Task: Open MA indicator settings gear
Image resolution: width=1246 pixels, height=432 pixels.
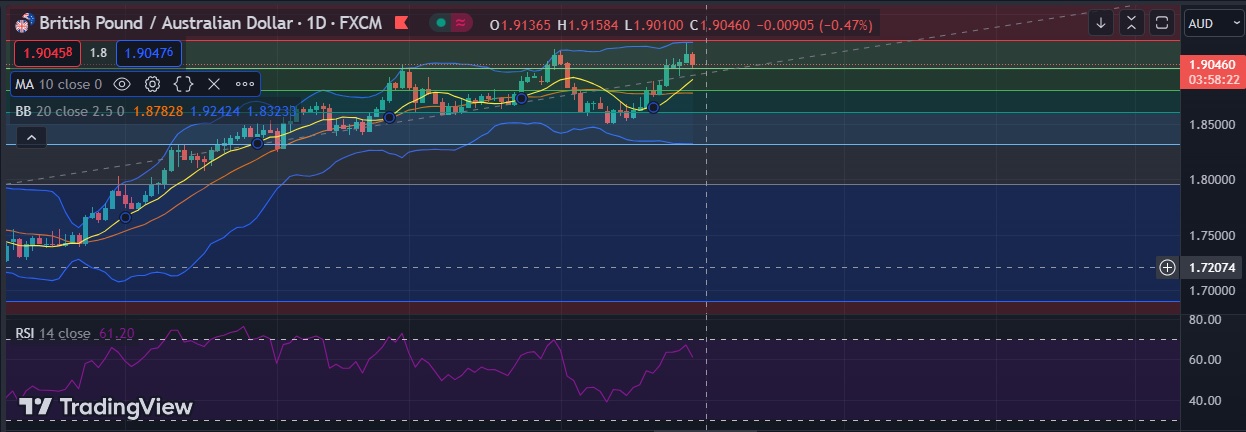Action: (153, 84)
